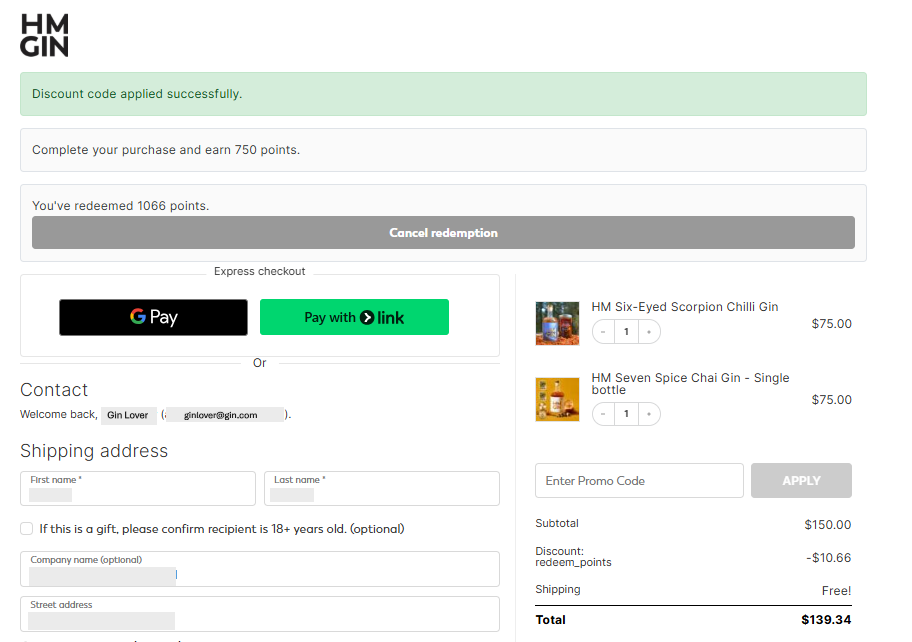
Task: Select HM Six-Eyed Scorpion Chilli Gin title
Action: click(x=685, y=307)
